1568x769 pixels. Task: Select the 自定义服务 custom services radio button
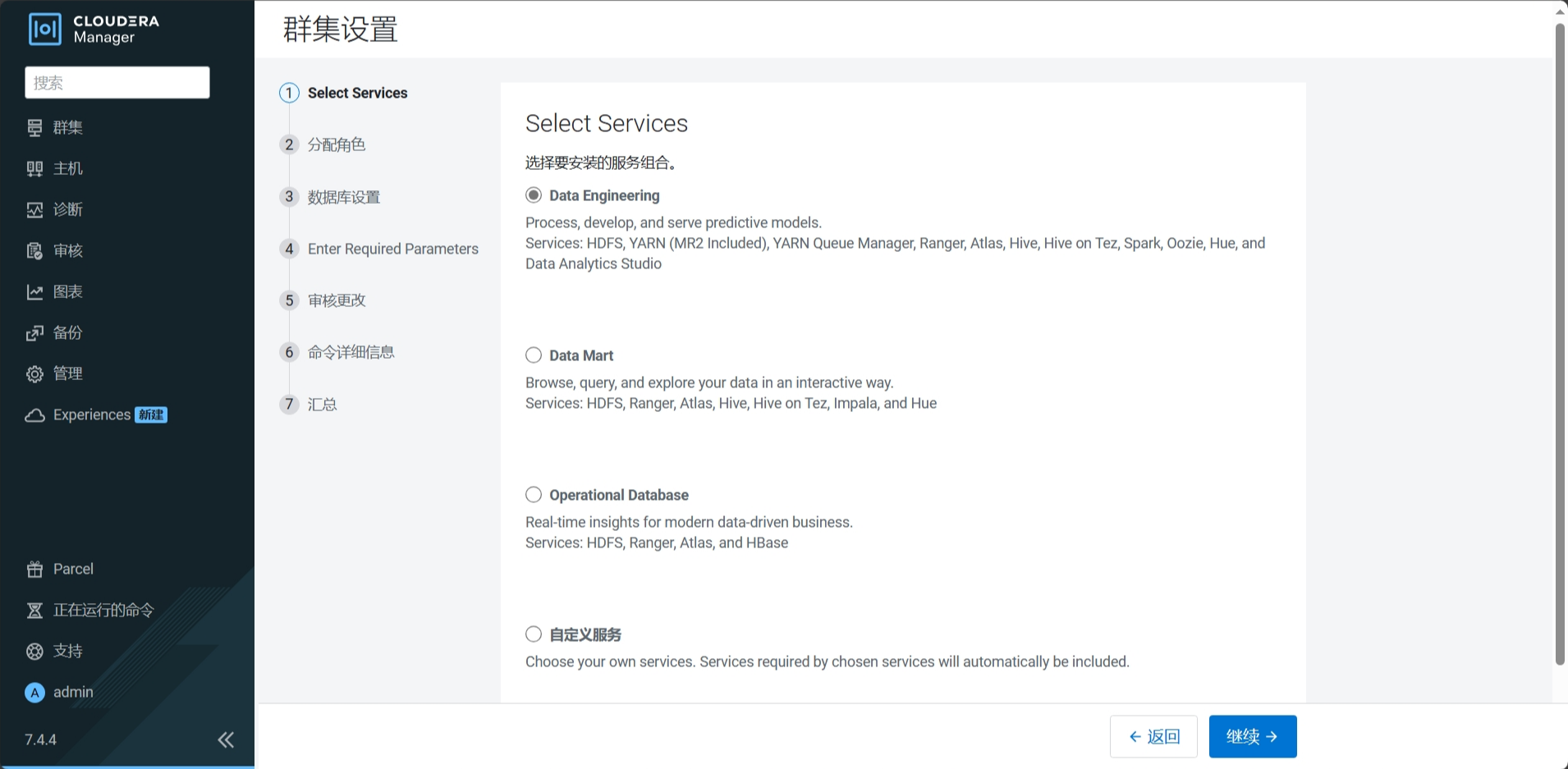[534, 634]
